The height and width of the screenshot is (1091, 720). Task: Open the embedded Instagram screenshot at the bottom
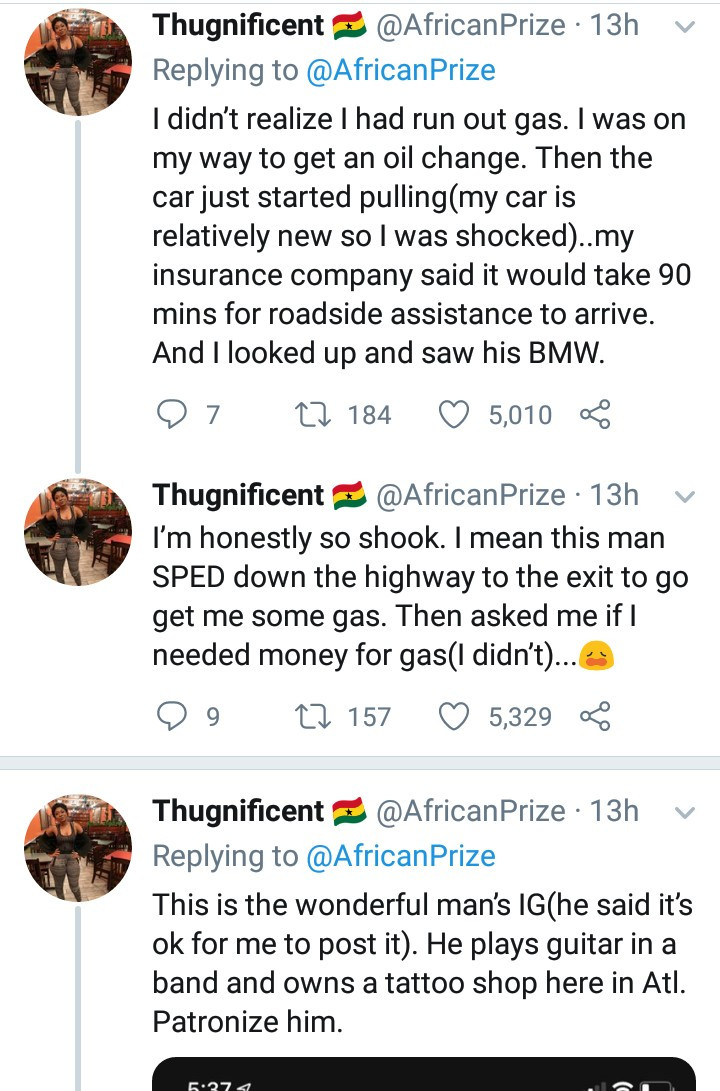click(423, 1073)
